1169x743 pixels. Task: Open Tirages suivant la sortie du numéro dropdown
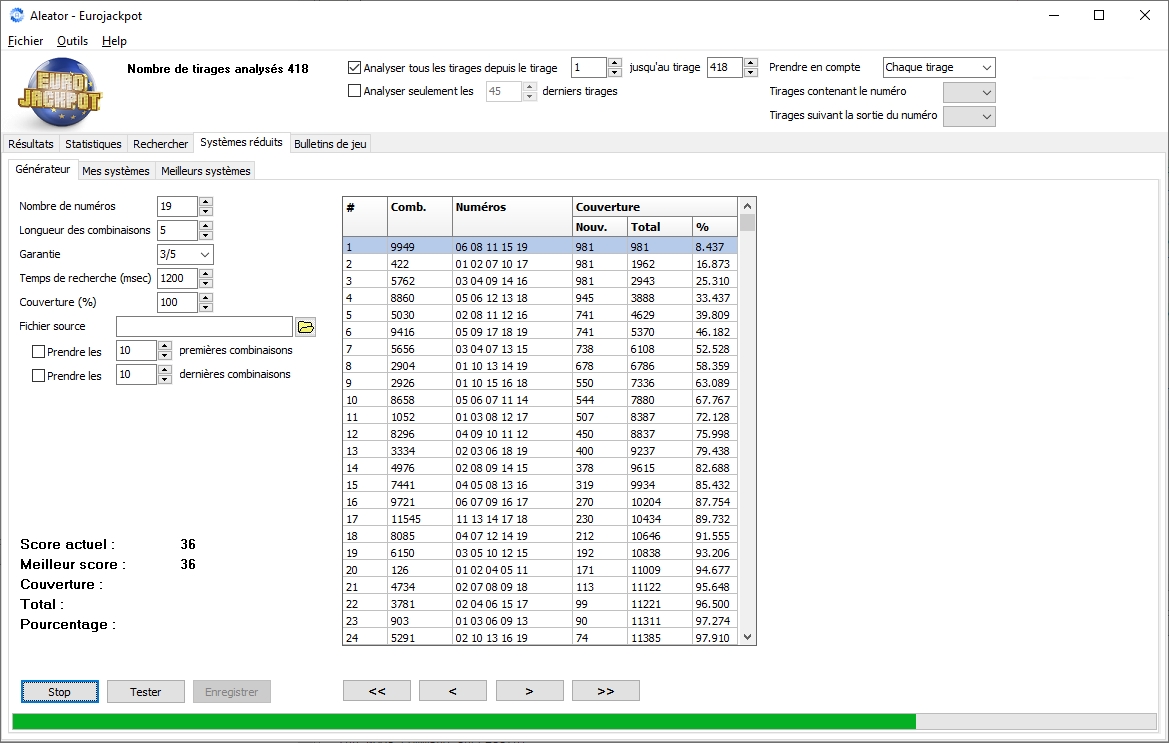click(x=969, y=116)
